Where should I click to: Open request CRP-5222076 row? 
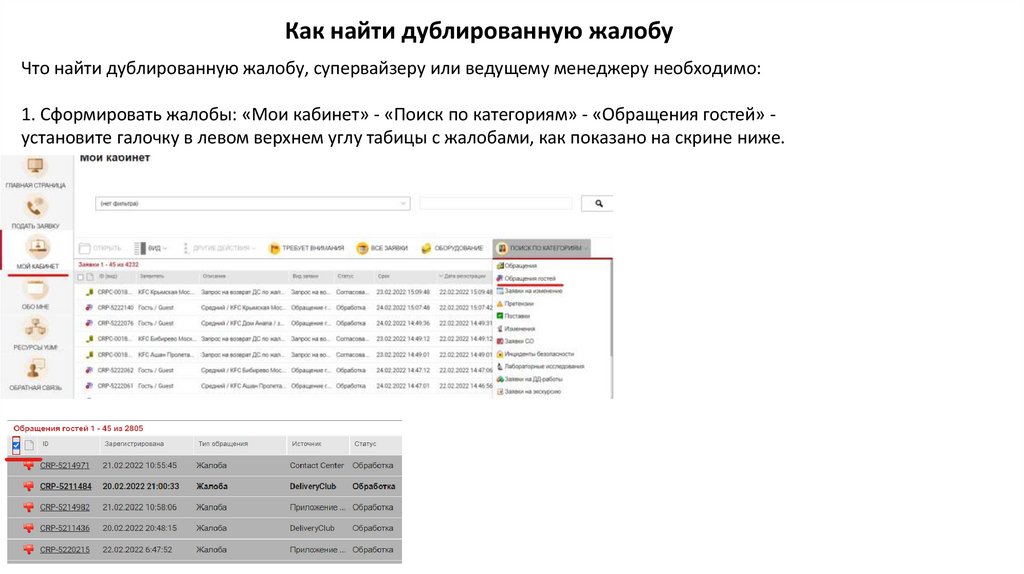pos(285,323)
